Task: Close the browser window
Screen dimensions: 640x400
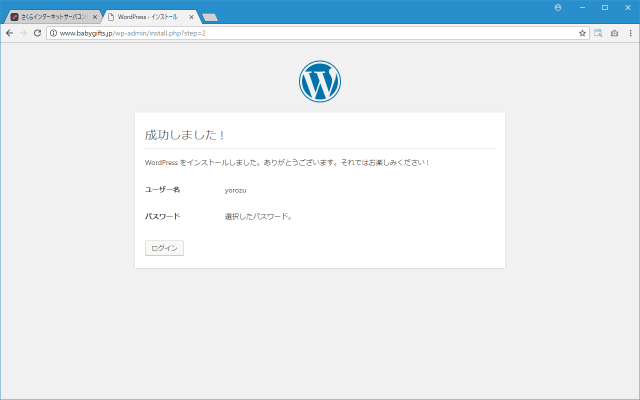Action: 628,7
